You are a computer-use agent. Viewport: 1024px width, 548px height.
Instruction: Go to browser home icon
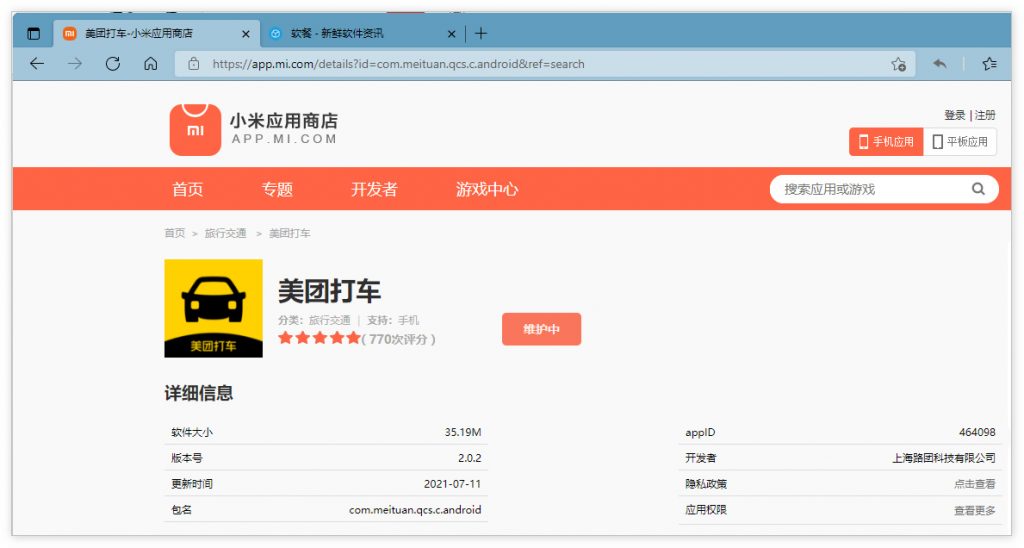pyautogui.click(x=151, y=63)
